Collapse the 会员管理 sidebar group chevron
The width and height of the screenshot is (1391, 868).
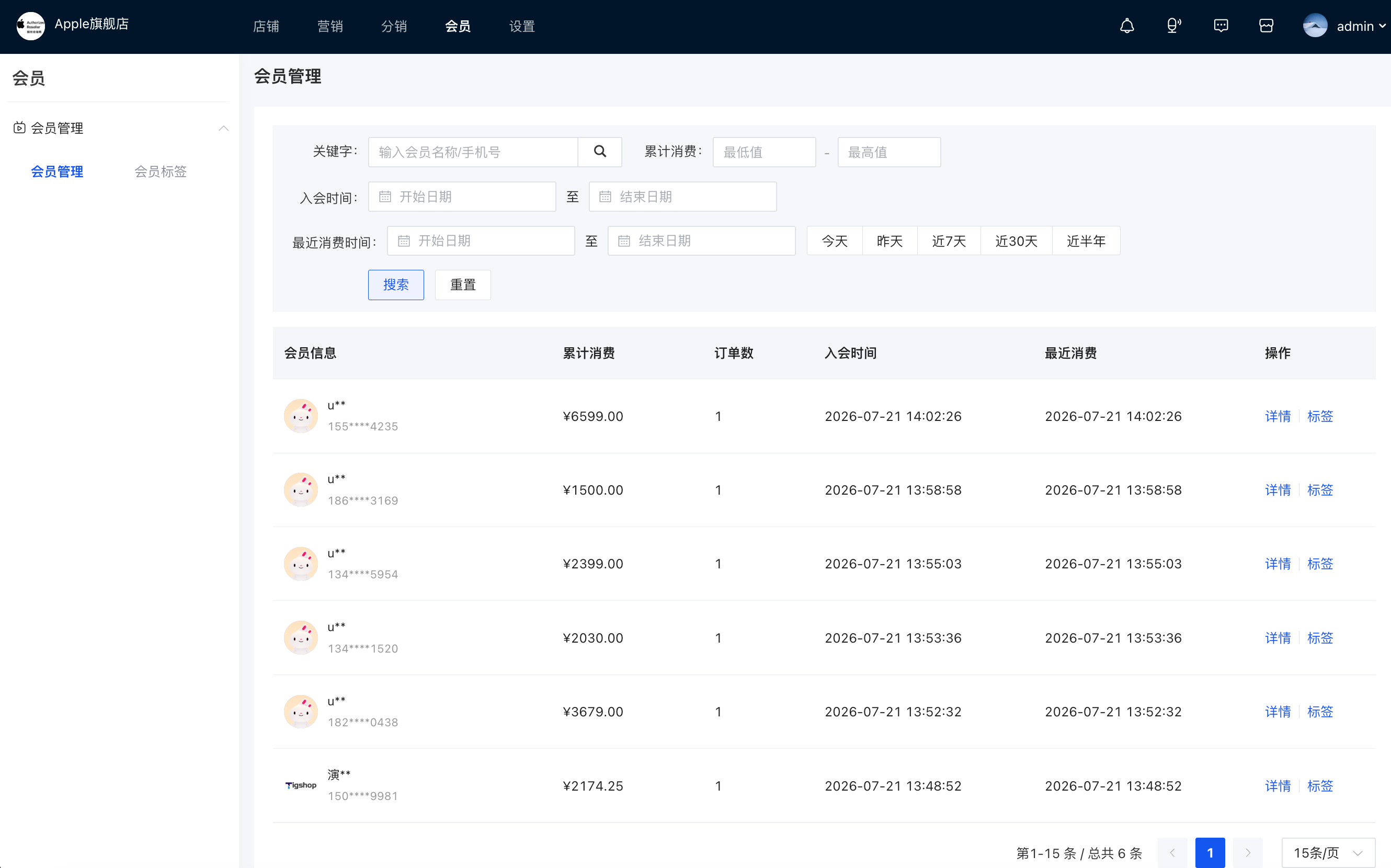click(x=224, y=128)
